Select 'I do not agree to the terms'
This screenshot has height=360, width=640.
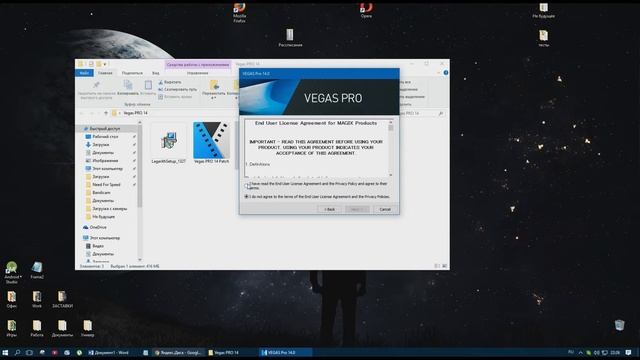247,197
